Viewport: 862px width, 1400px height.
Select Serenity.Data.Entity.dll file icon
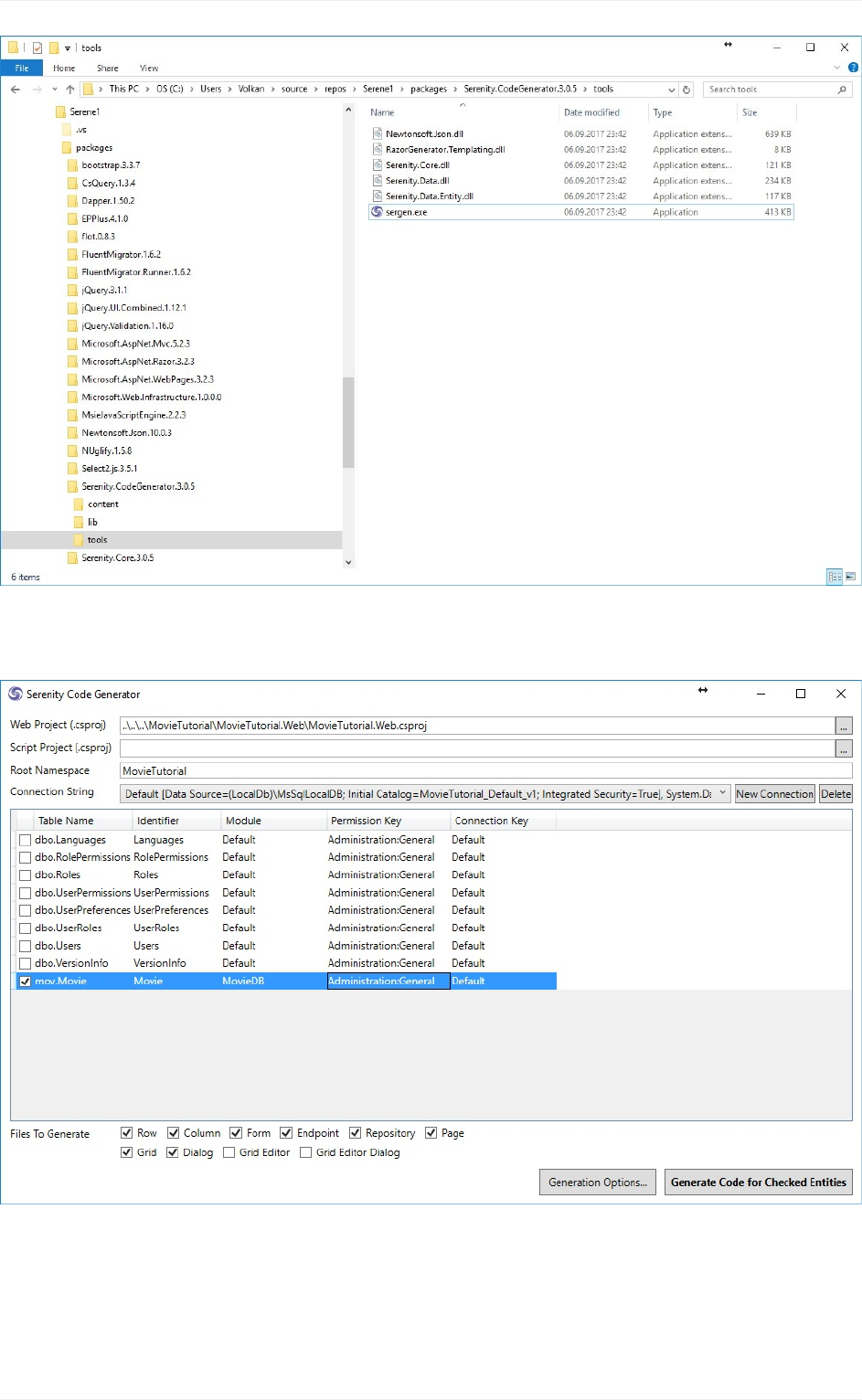[377, 196]
